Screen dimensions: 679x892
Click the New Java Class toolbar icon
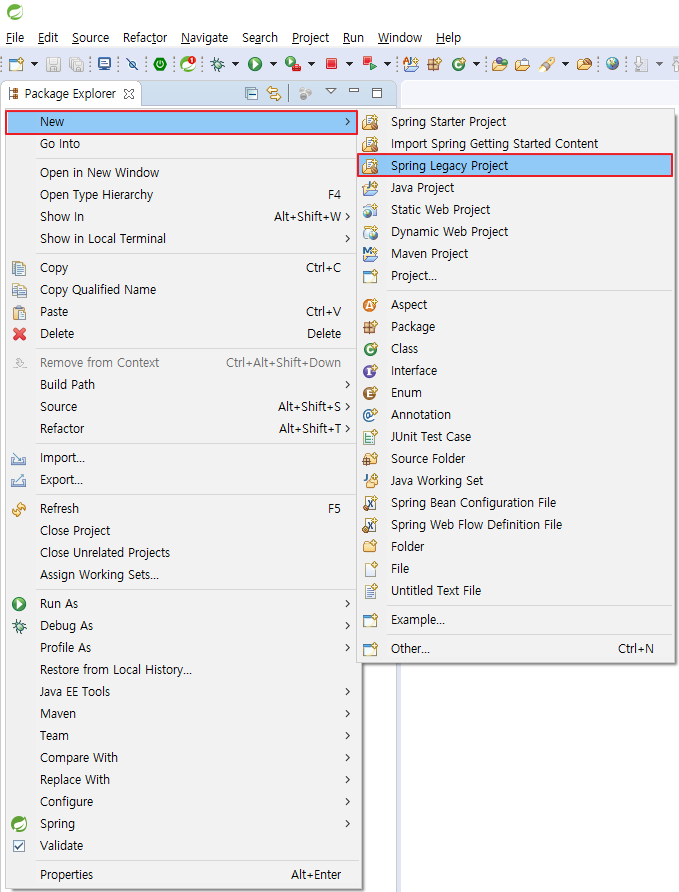tap(458, 64)
